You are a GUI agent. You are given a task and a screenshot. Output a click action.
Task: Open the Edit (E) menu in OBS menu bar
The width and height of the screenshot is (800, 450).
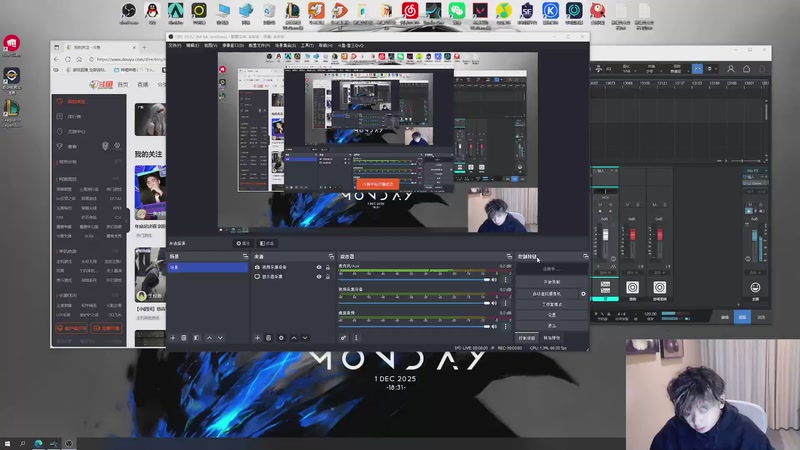192,45
